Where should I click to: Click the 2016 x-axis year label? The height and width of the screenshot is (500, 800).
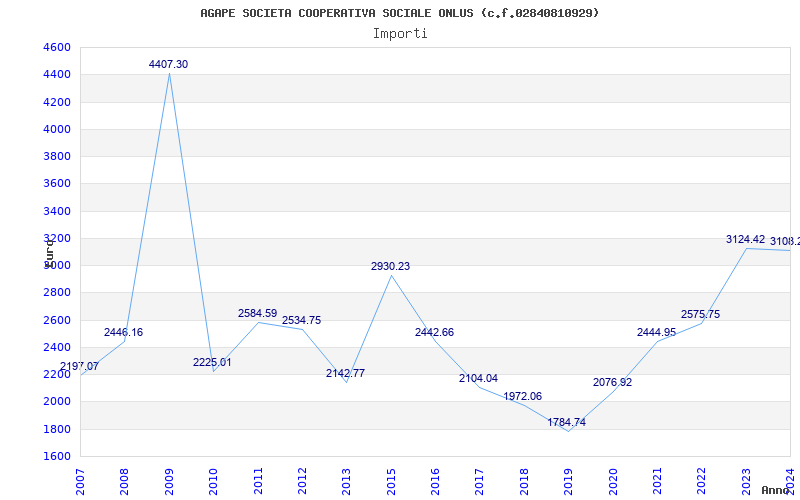pos(435,481)
